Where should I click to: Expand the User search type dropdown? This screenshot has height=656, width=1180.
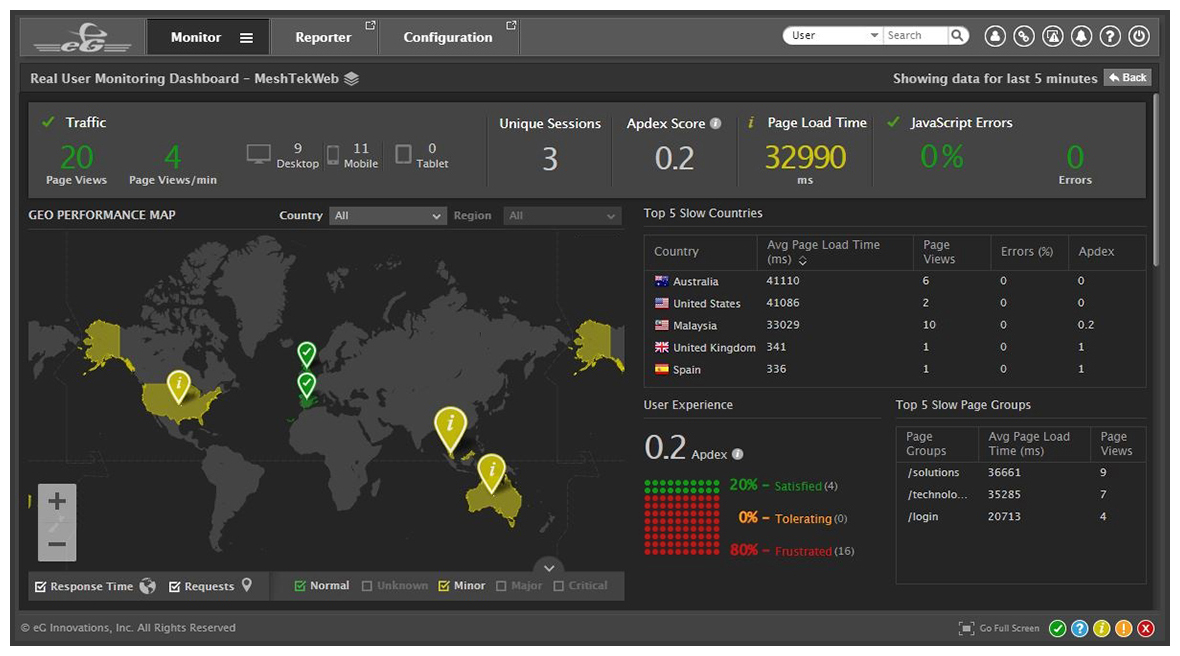click(x=834, y=36)
